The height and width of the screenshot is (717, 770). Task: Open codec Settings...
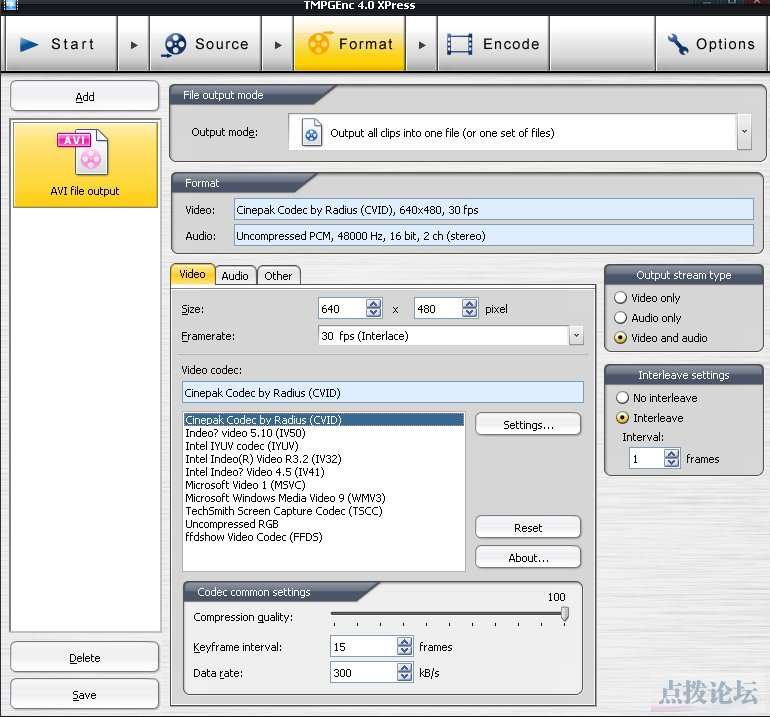tap(528, 424)
